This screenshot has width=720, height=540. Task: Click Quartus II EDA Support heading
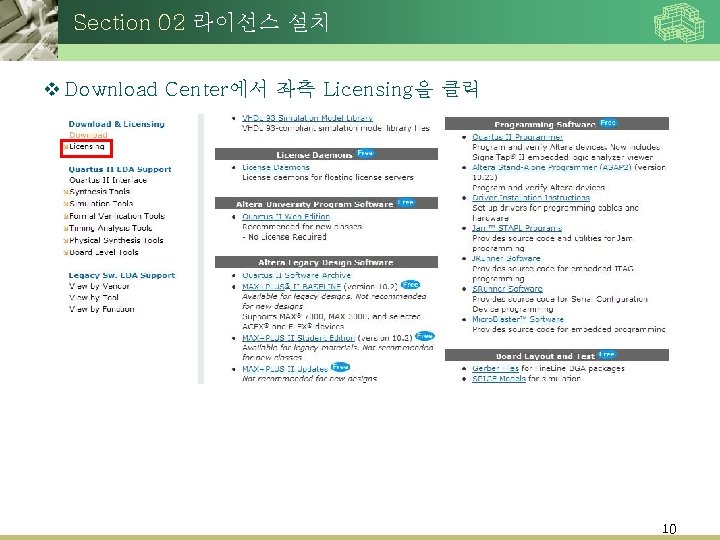click(x=120, y=169)
